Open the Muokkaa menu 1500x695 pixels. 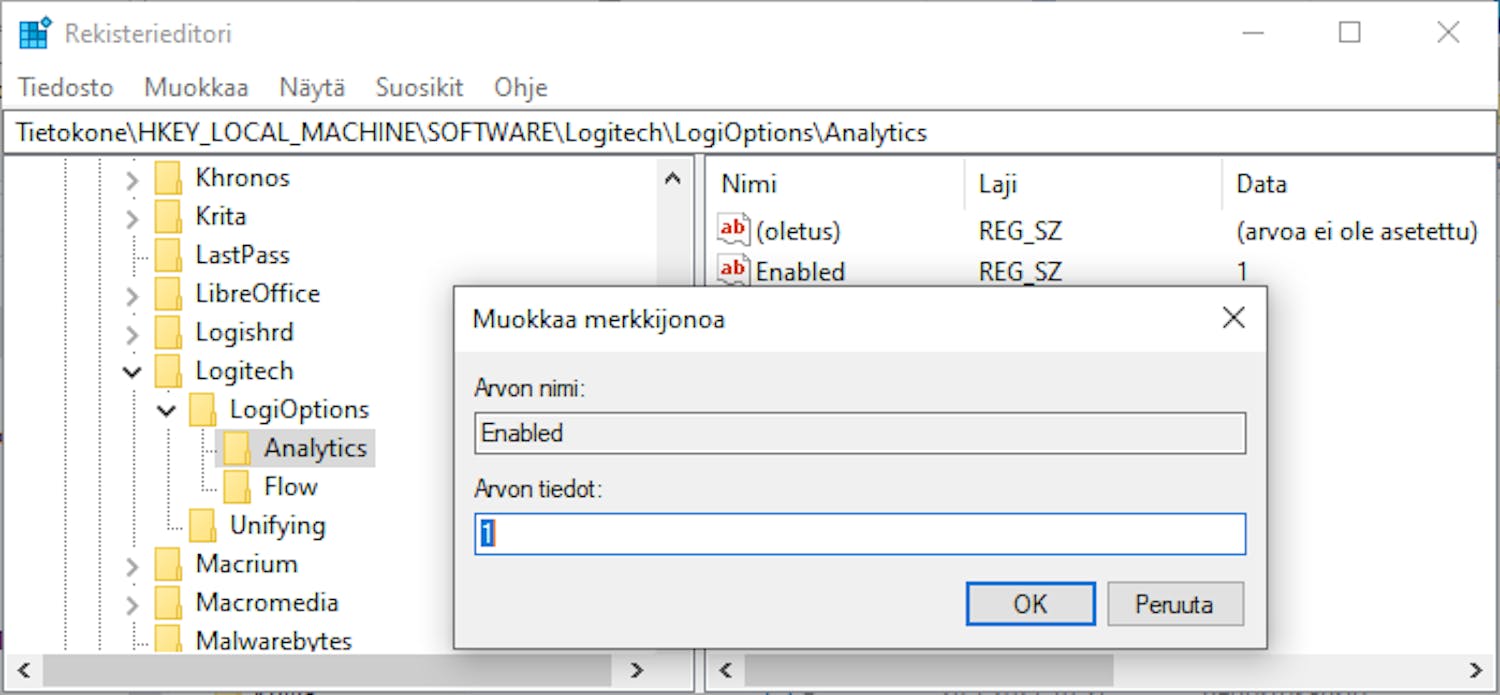point(196,88)
